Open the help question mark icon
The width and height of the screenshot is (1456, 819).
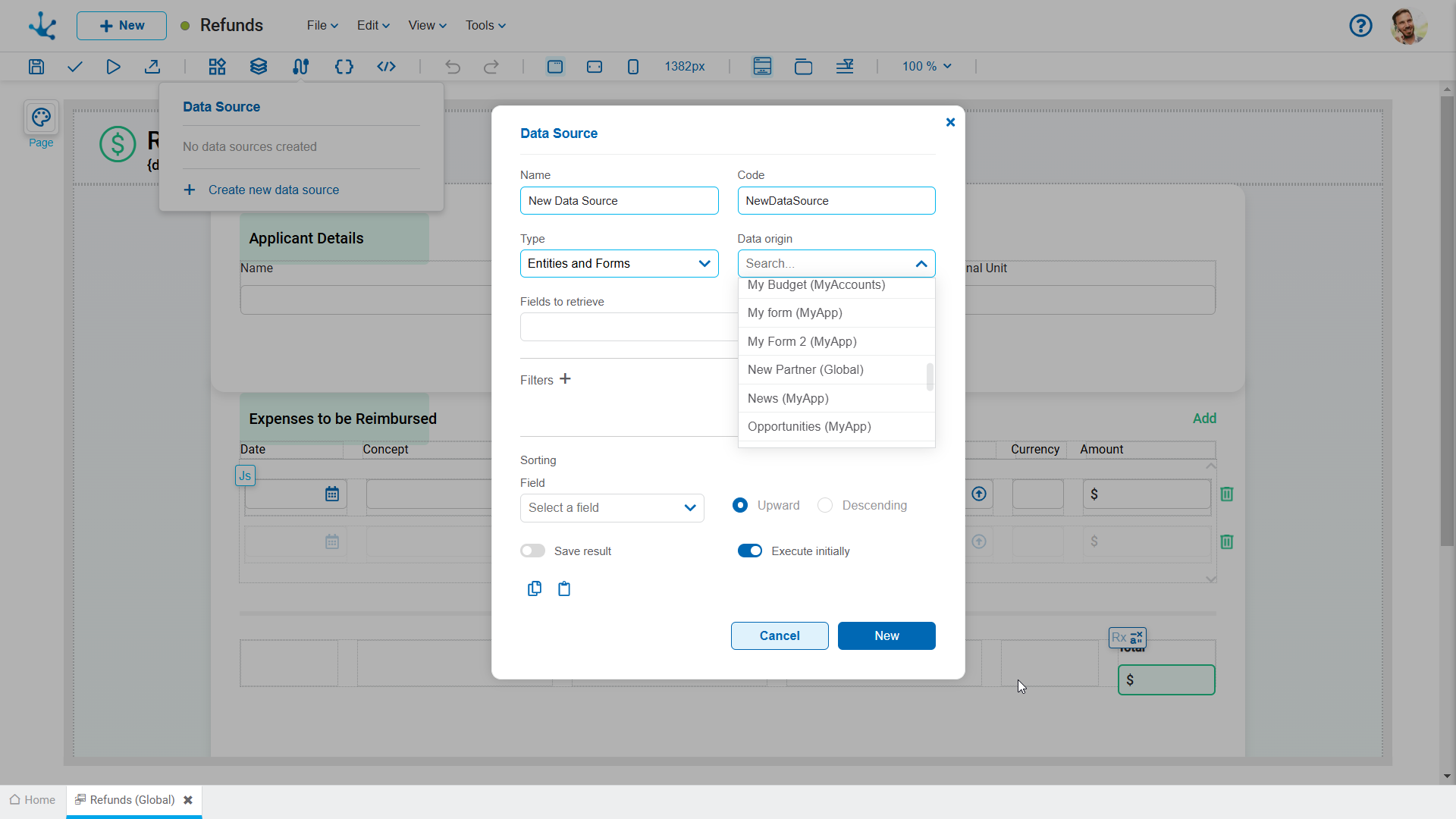[x=1360, y=26]
